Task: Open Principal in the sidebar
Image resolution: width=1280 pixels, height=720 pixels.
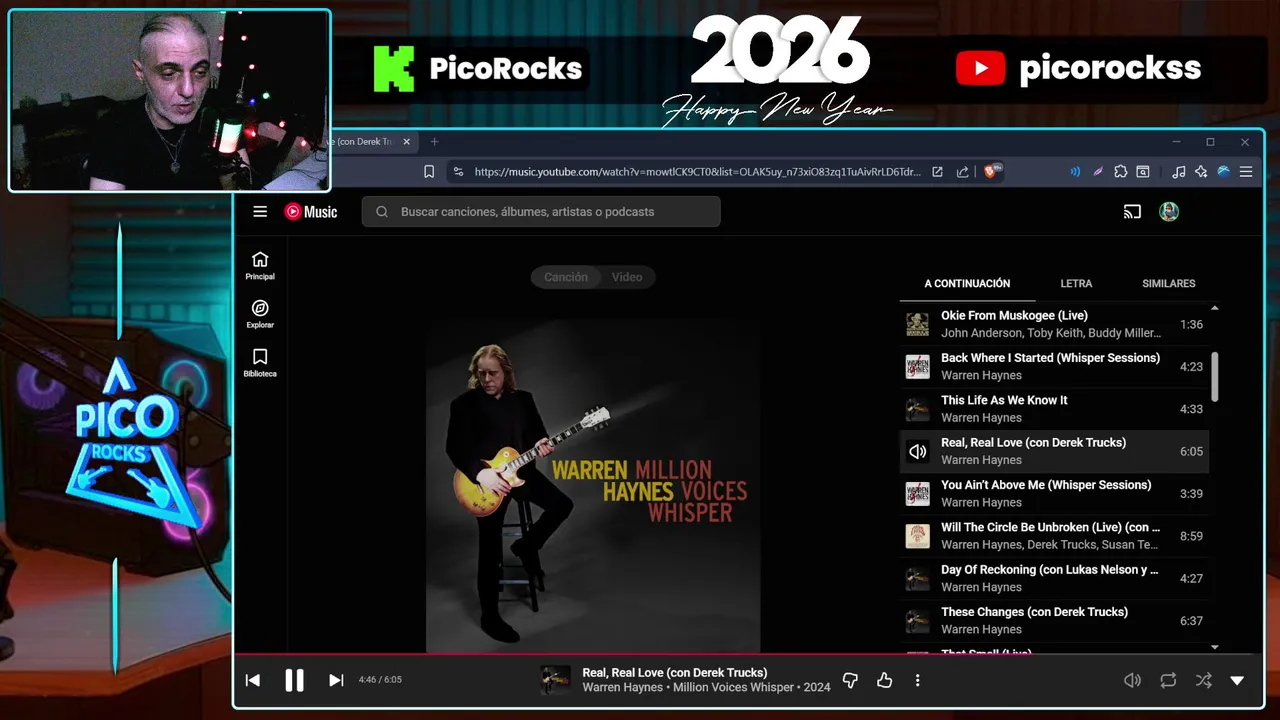Action: pos(260,266)
